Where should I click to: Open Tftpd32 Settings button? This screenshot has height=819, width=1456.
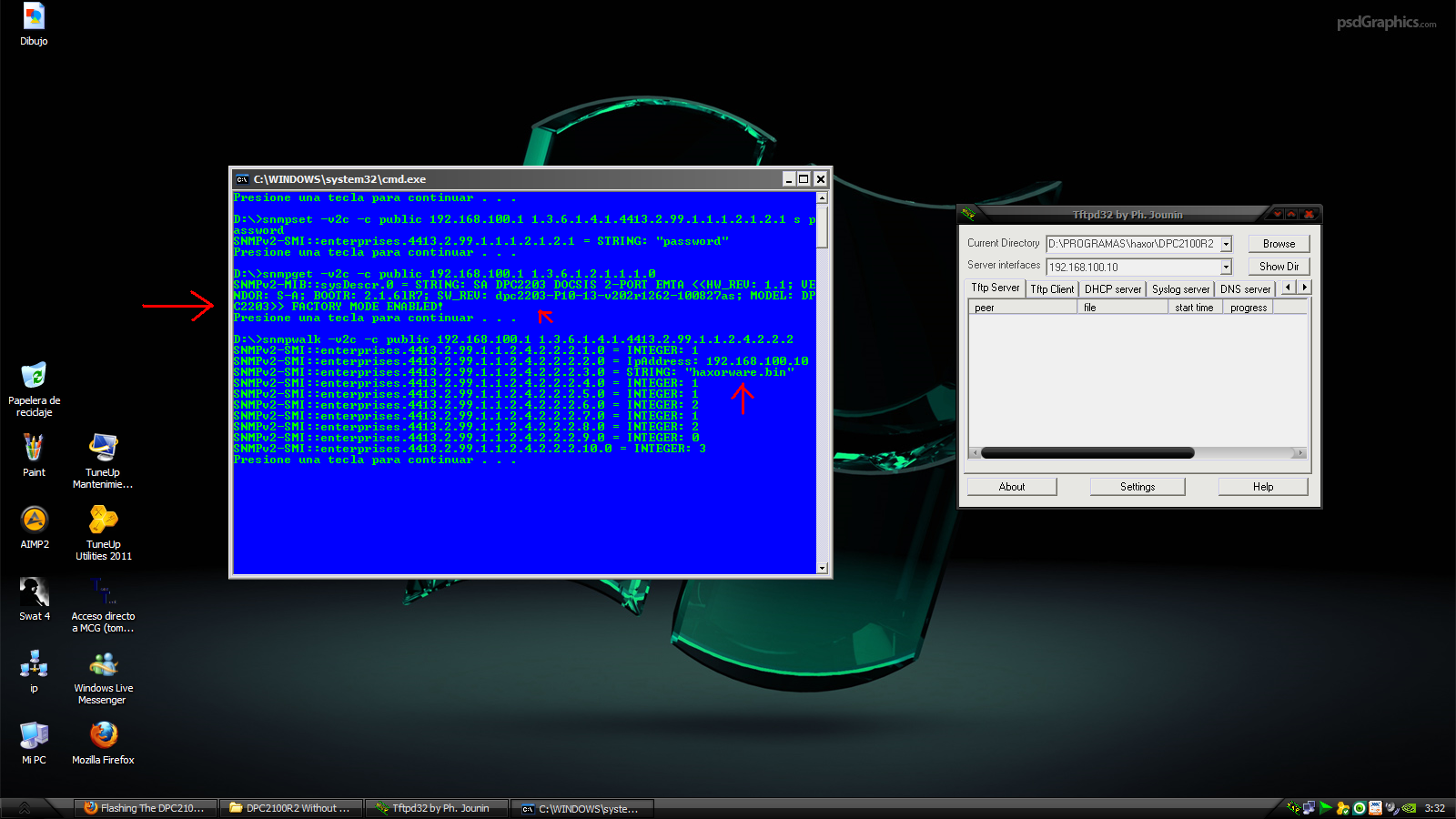point(1137,487)
